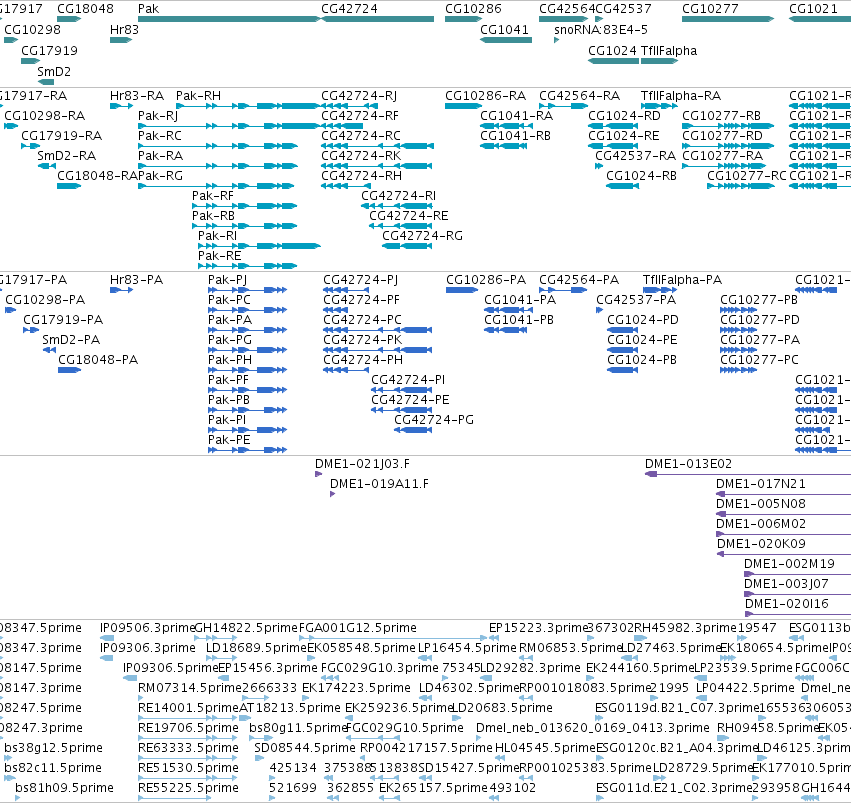The height and width of the screenshot is (803, 851).
Task: Select the Pak-PH protein feature
Action: coord(247,370)
